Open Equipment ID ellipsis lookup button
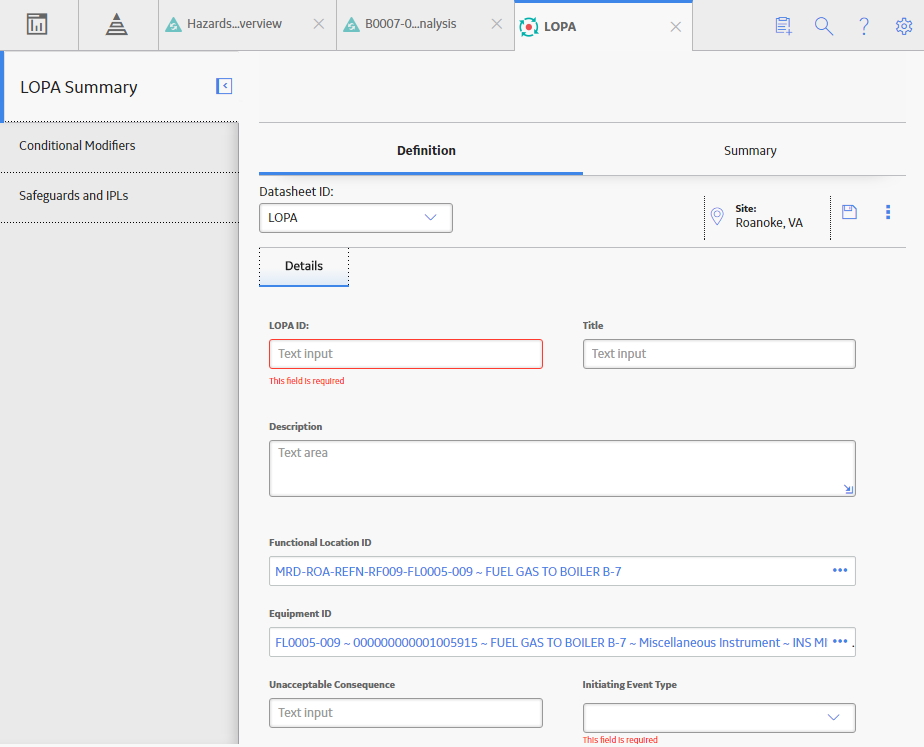 tap(840, 642)
